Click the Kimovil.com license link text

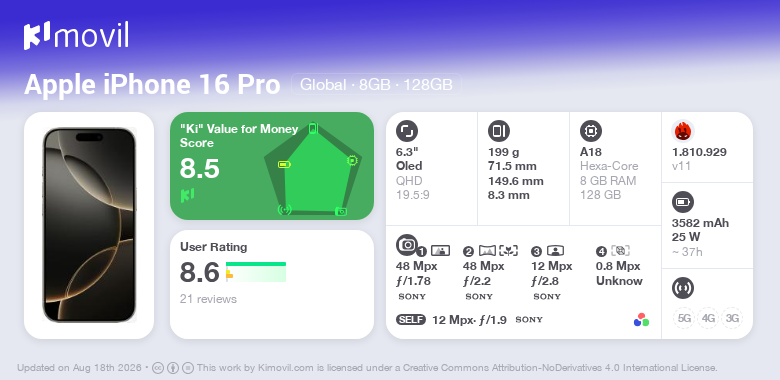click(286, 368)
